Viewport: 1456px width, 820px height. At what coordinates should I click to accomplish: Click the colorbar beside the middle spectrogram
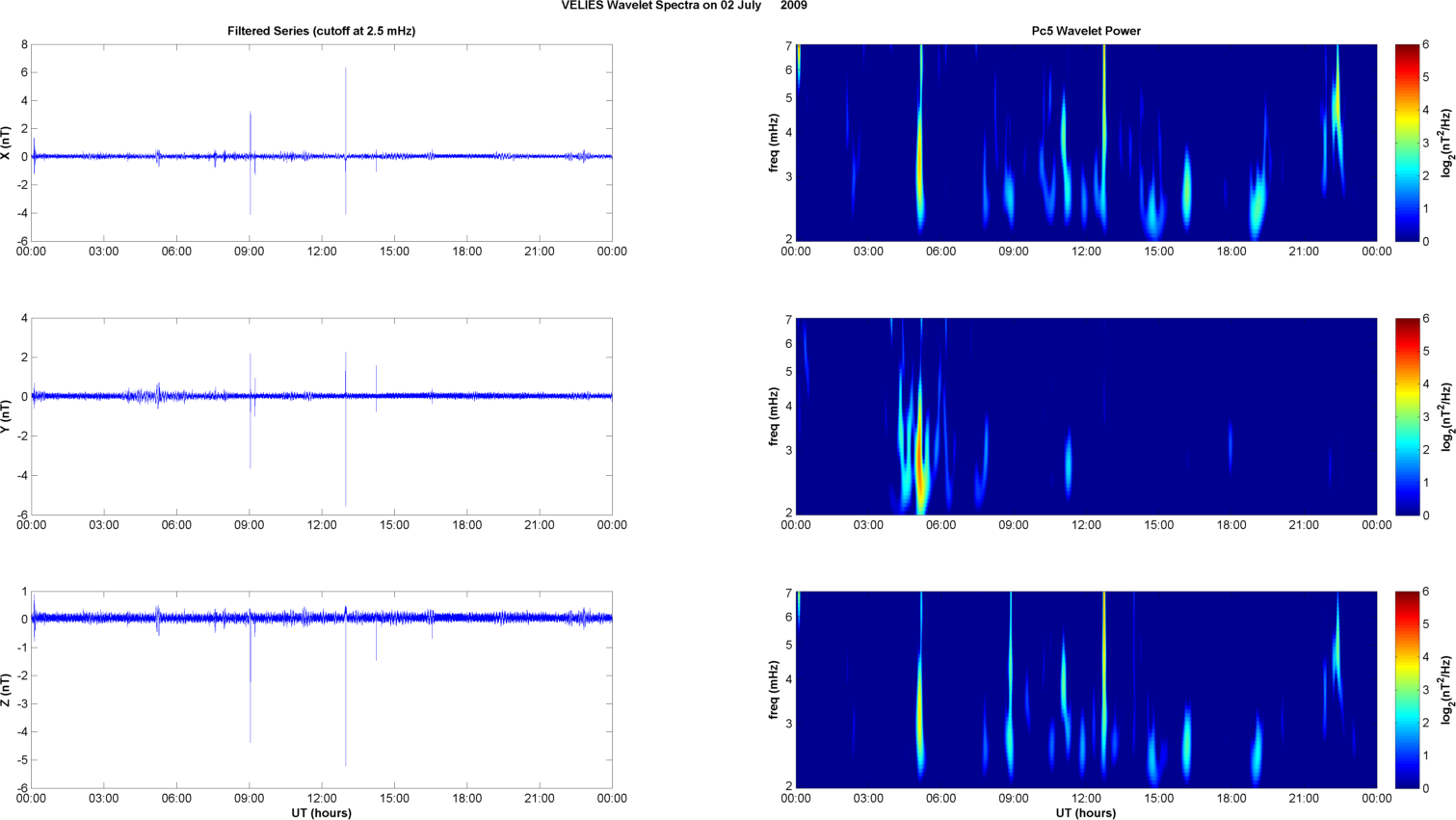pos(1407,416)
